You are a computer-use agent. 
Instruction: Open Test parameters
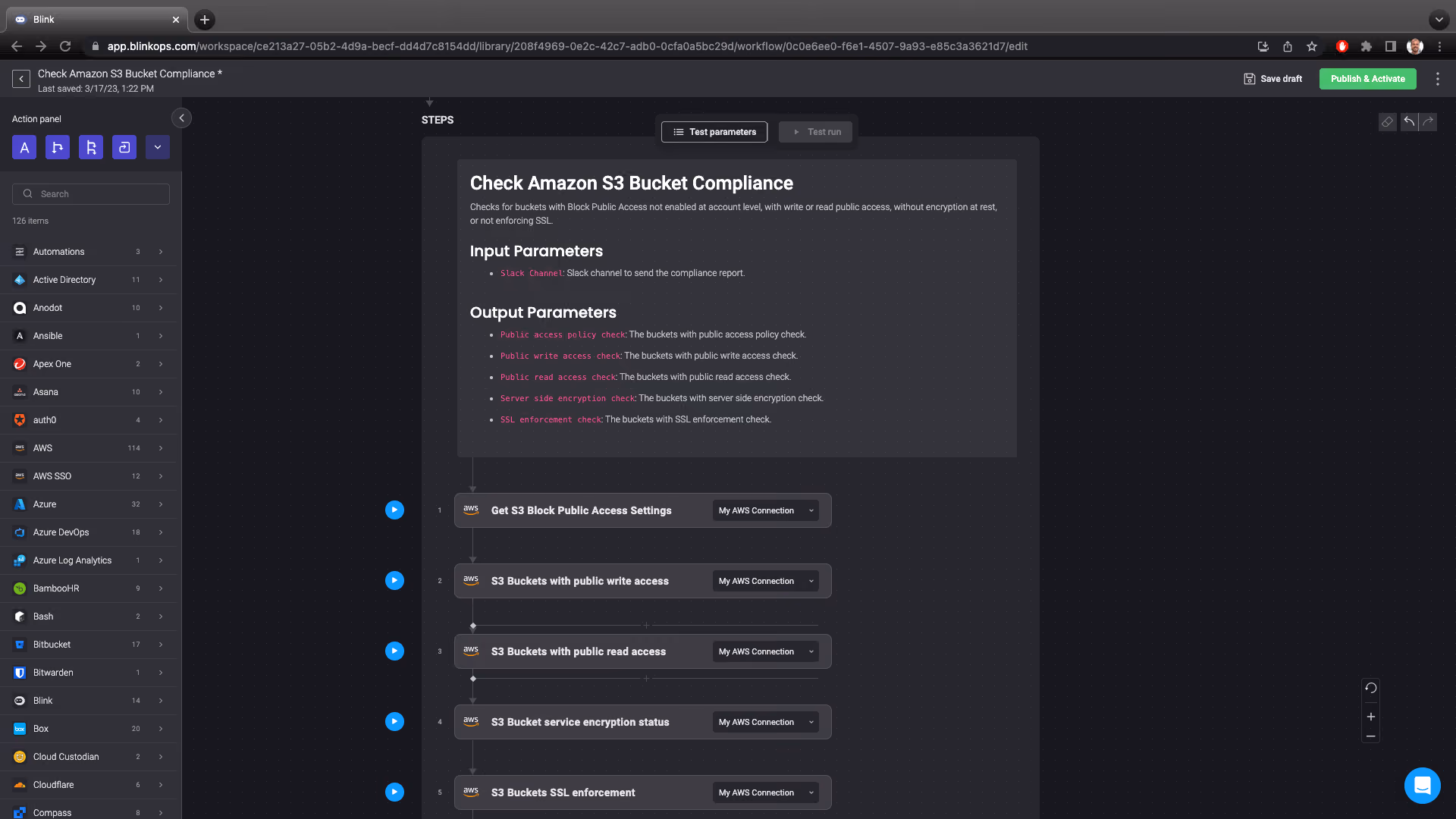[x=714, y=132]
